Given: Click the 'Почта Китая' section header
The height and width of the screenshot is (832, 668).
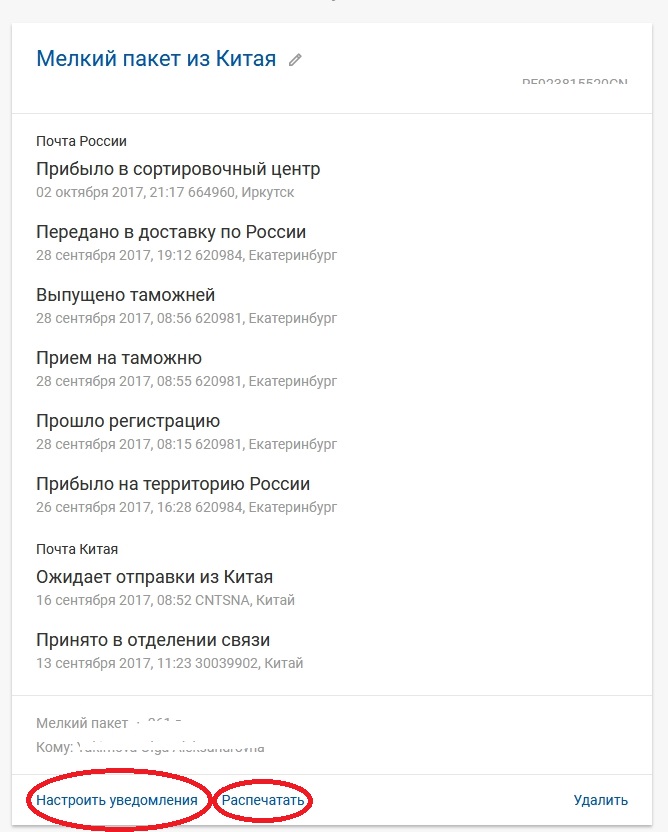Looking at the screenshot, I should point(77,549).
